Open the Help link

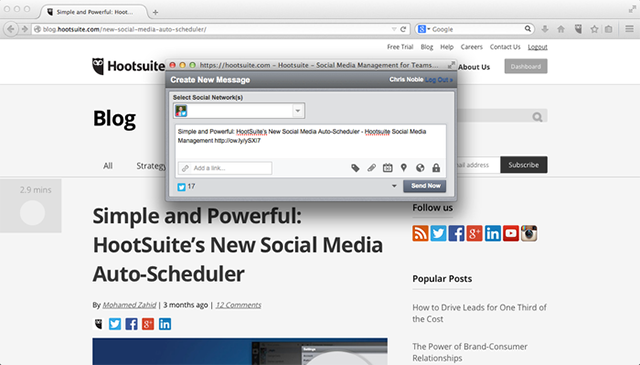point(447,47)
